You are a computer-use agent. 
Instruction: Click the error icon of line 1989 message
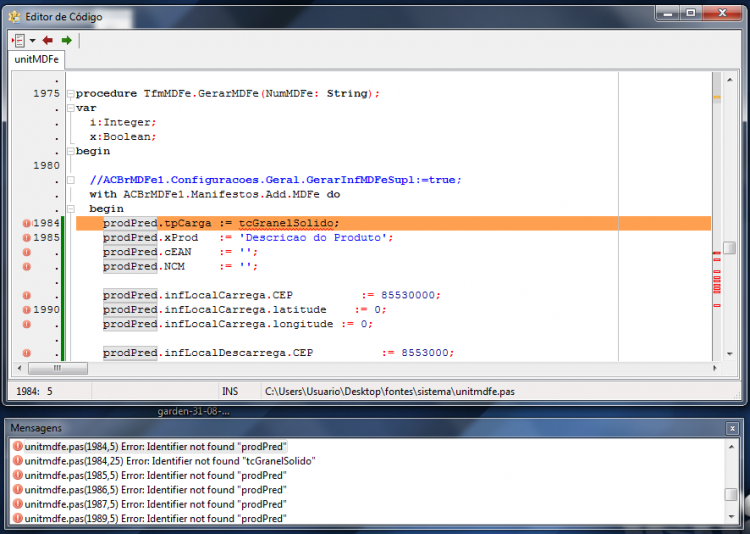(x=18, y=518)
